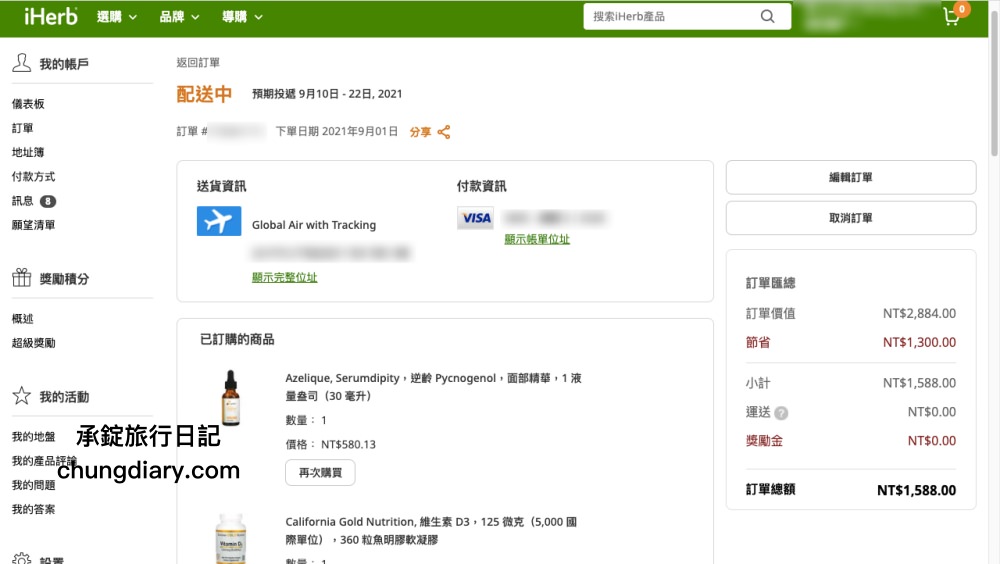Expand the 導購 dropdown menu
1000x564 pixels.
(x=242, y=17)
